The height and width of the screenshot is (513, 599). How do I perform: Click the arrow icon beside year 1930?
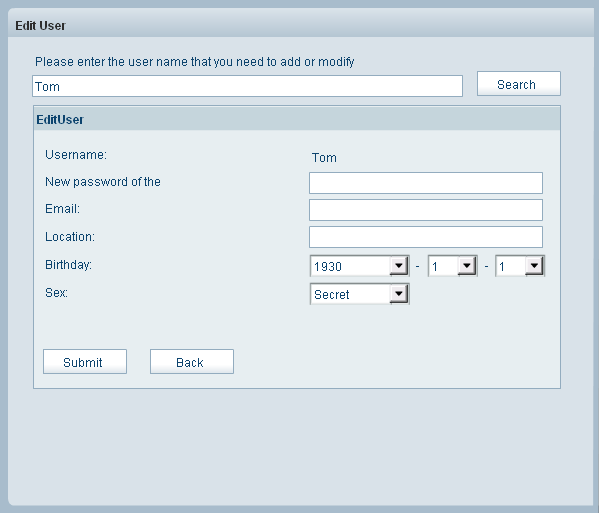pyautogui.click(x=399, y=265)
